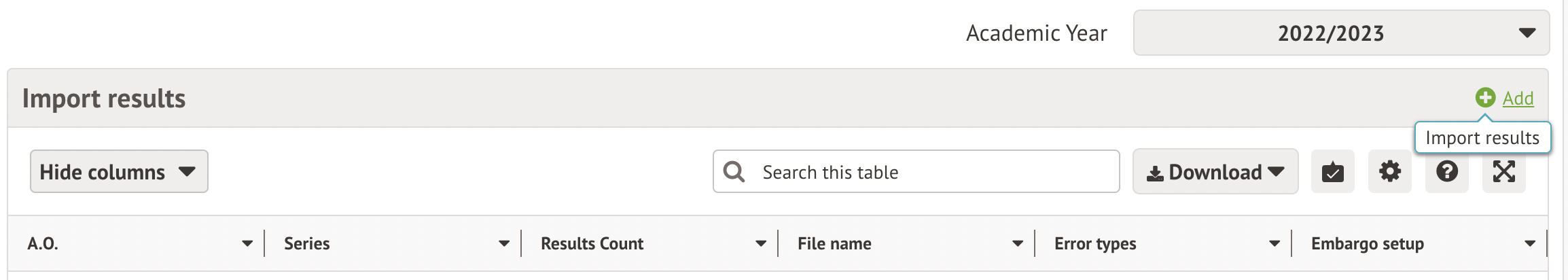The width and height of the screenshot is (1568, 280).
Task: Open the Series column menu arrow
Action: [504, 243]
